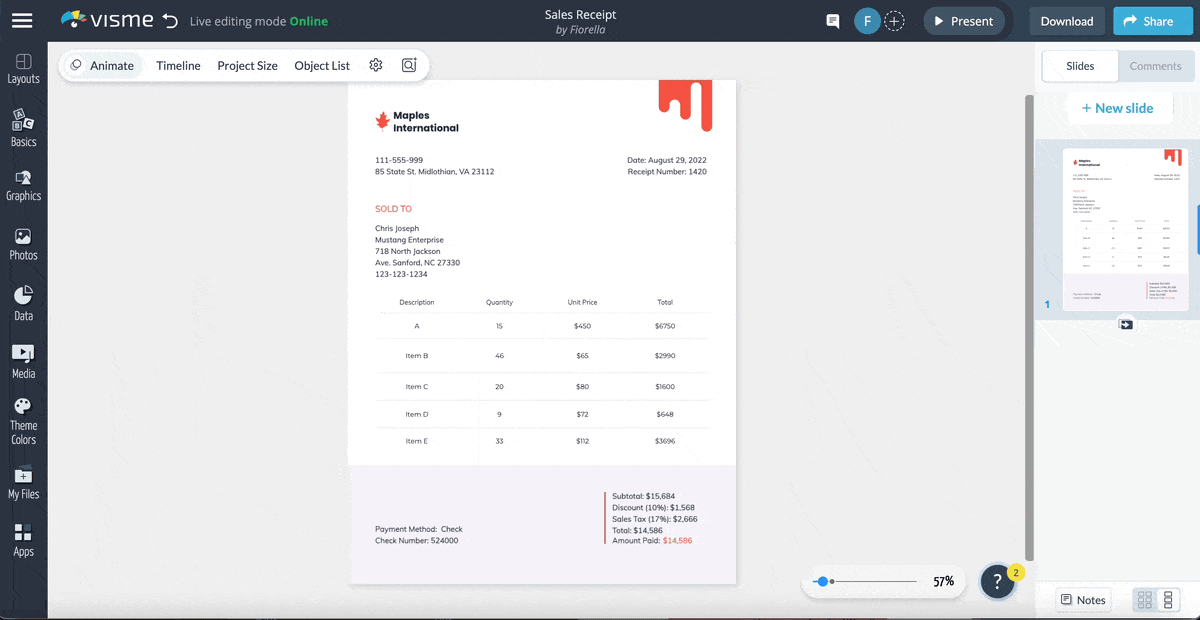Click the comments bubble icon in the header
Screen dimensions: 1200x620
[832, 20]
